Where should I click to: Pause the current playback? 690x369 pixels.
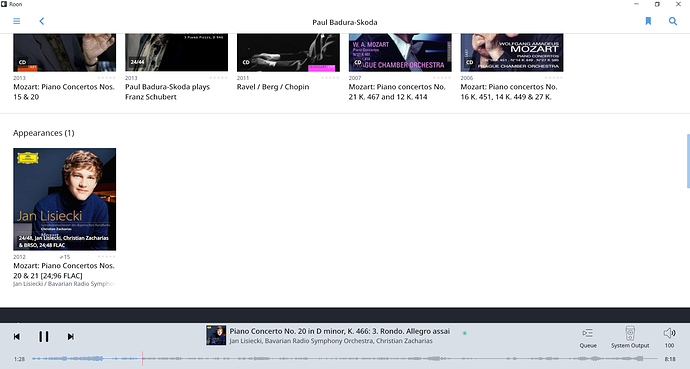click(44, 336)
